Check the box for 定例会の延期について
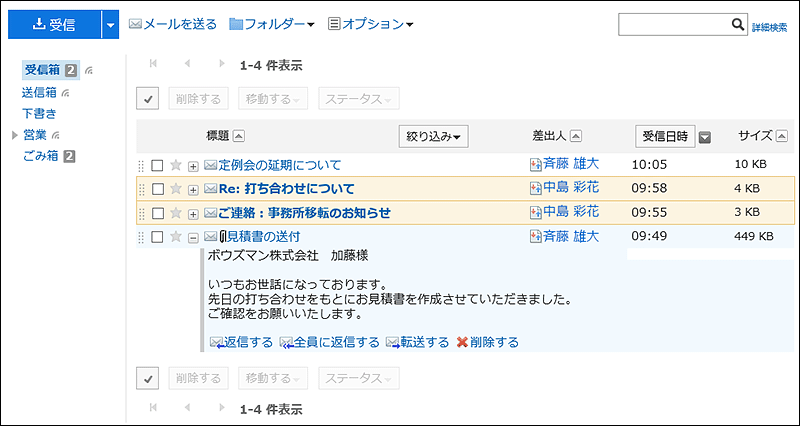 coord(158,165)
